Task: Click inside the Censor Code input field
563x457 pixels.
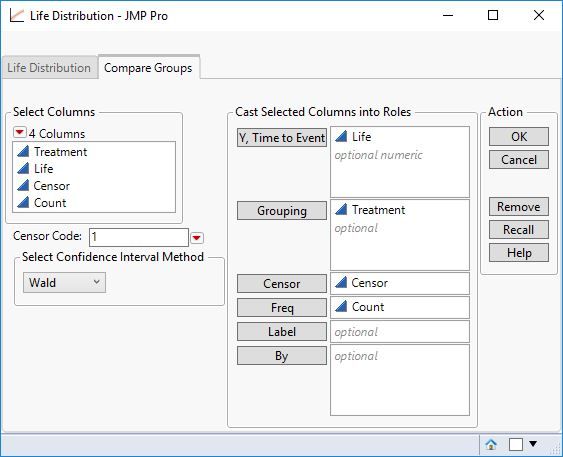Action: coord(139,237)
